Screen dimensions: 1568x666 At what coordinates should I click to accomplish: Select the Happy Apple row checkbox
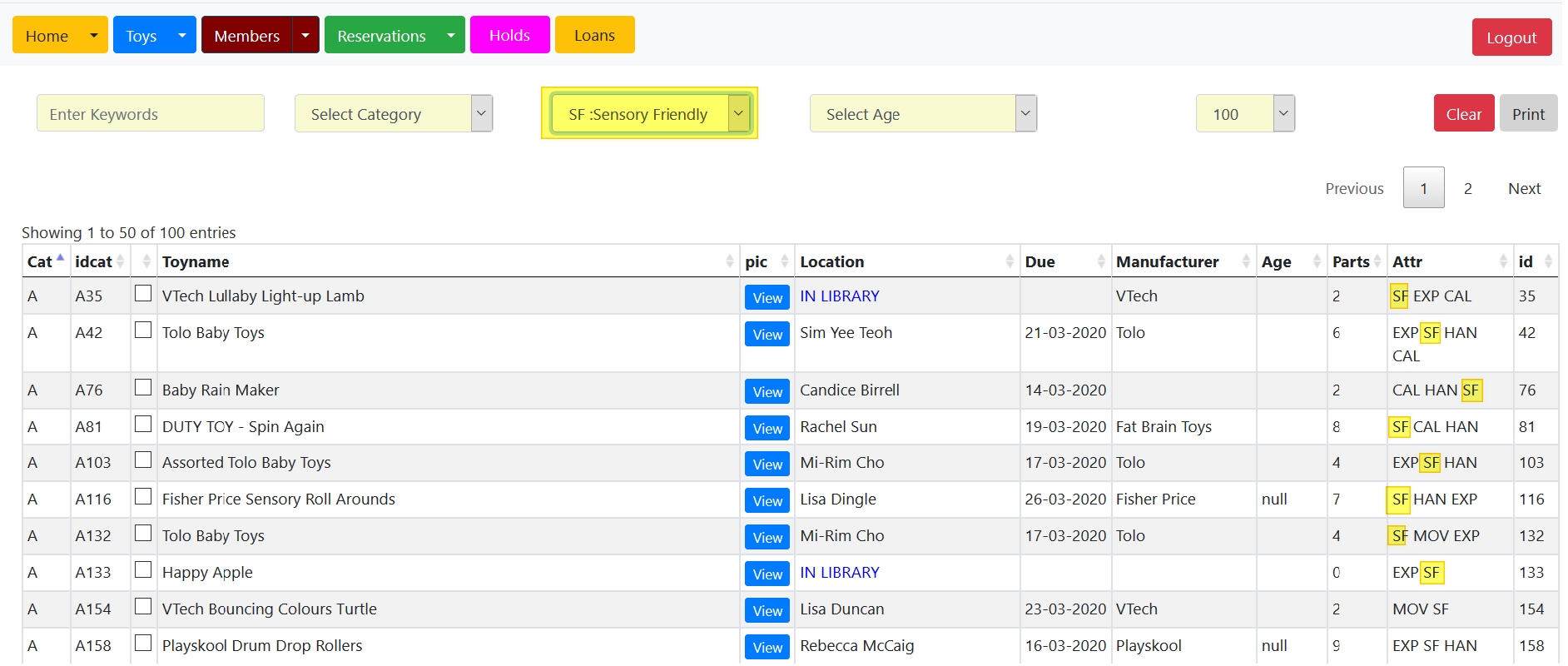pos(143,570)
